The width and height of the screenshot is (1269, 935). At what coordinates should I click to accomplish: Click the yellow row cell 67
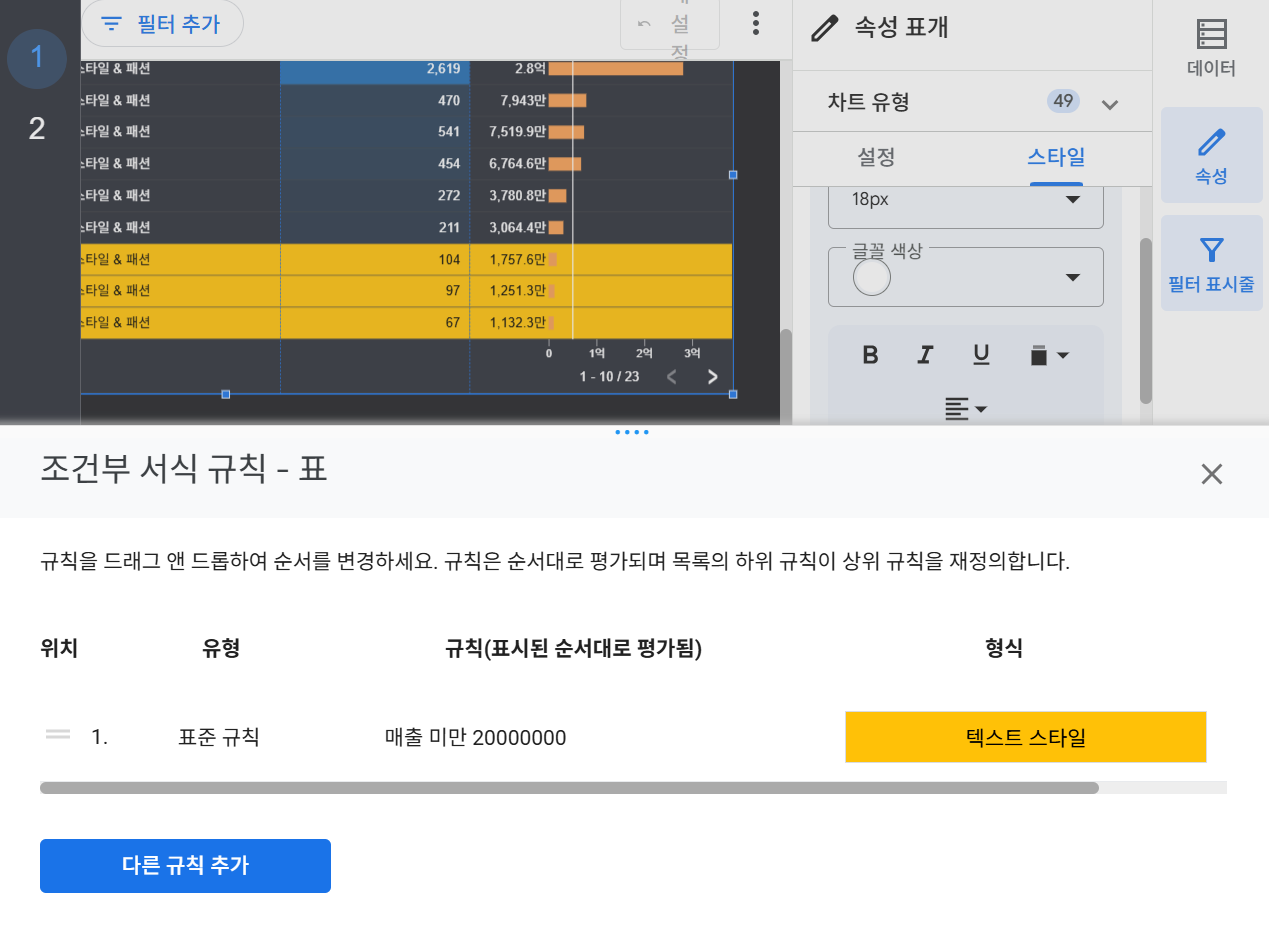(x=453, y=322)
